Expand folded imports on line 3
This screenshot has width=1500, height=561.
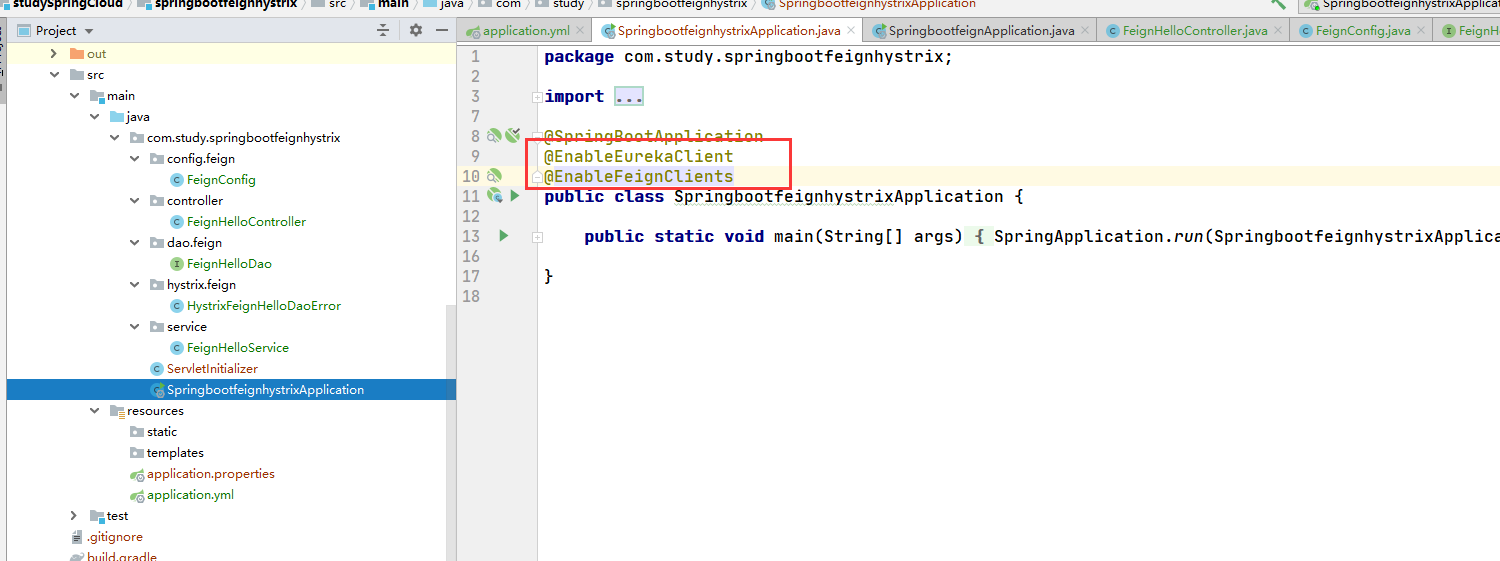click(537, 97)
